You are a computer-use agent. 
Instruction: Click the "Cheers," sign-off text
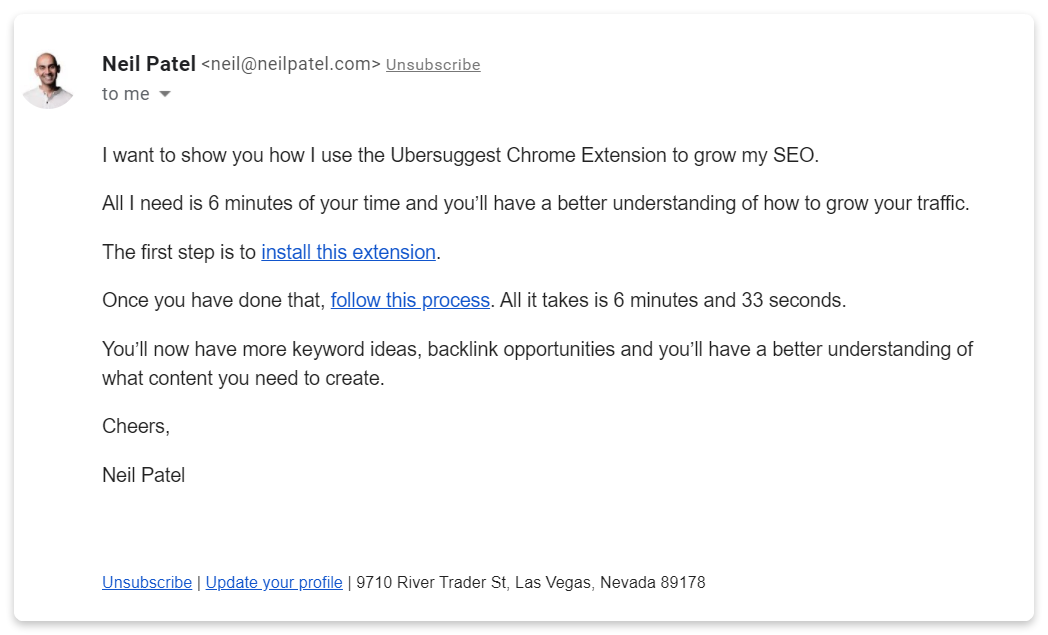point(136,426)
